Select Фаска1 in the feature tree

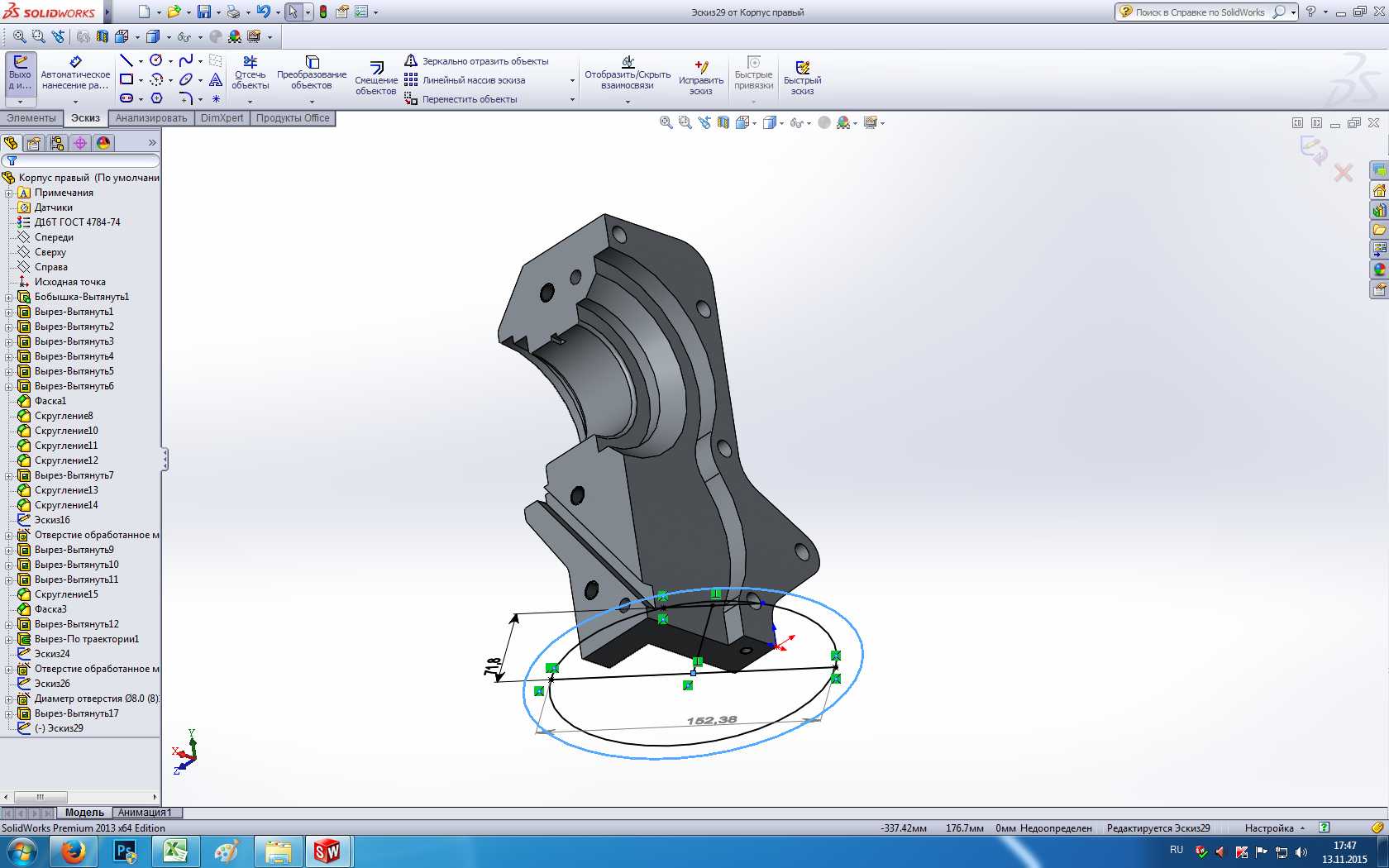tap(50, 401)
